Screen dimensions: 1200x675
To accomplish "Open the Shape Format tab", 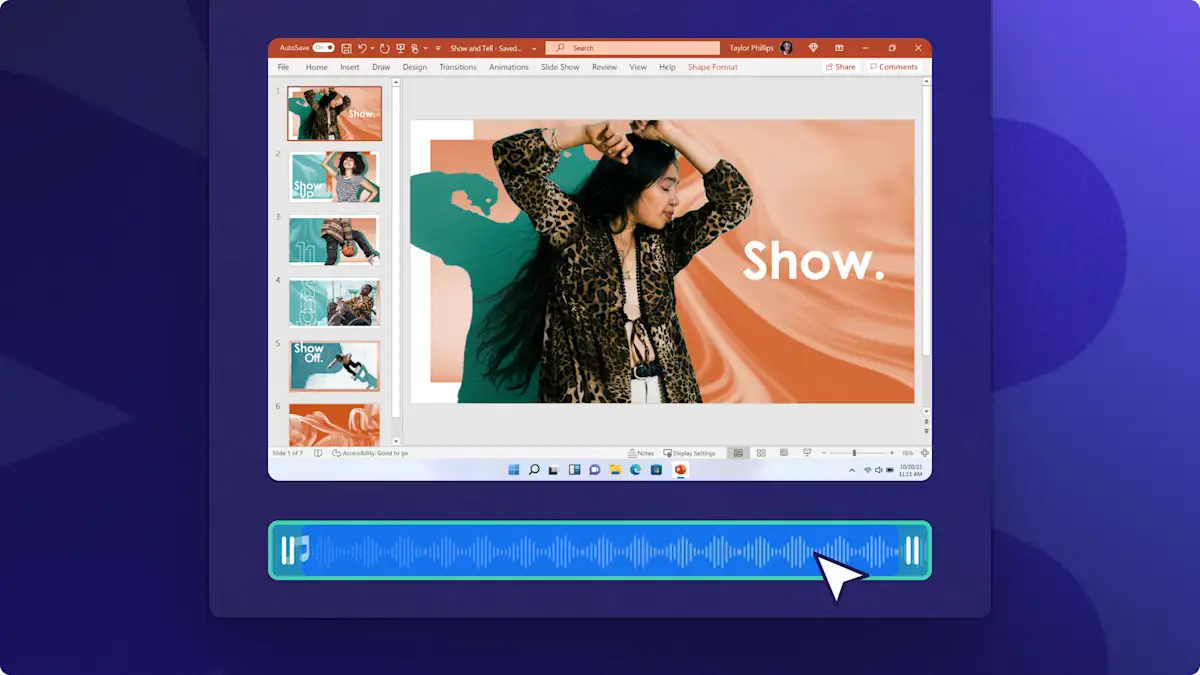I will [712, 67].
